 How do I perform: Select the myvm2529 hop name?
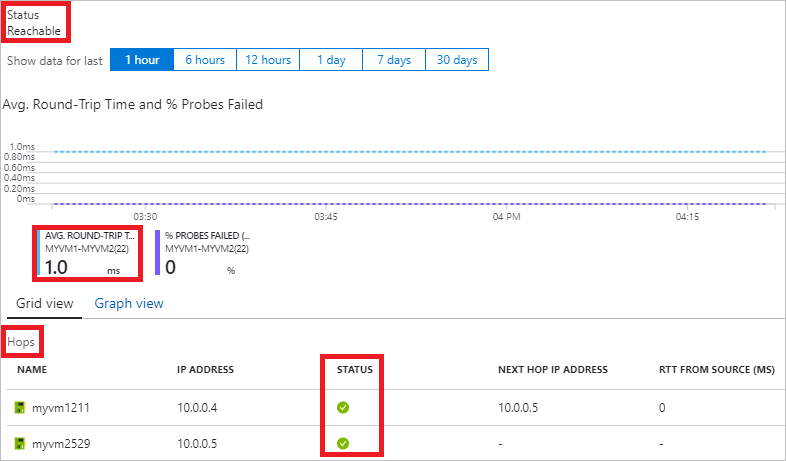pos(61,444)
